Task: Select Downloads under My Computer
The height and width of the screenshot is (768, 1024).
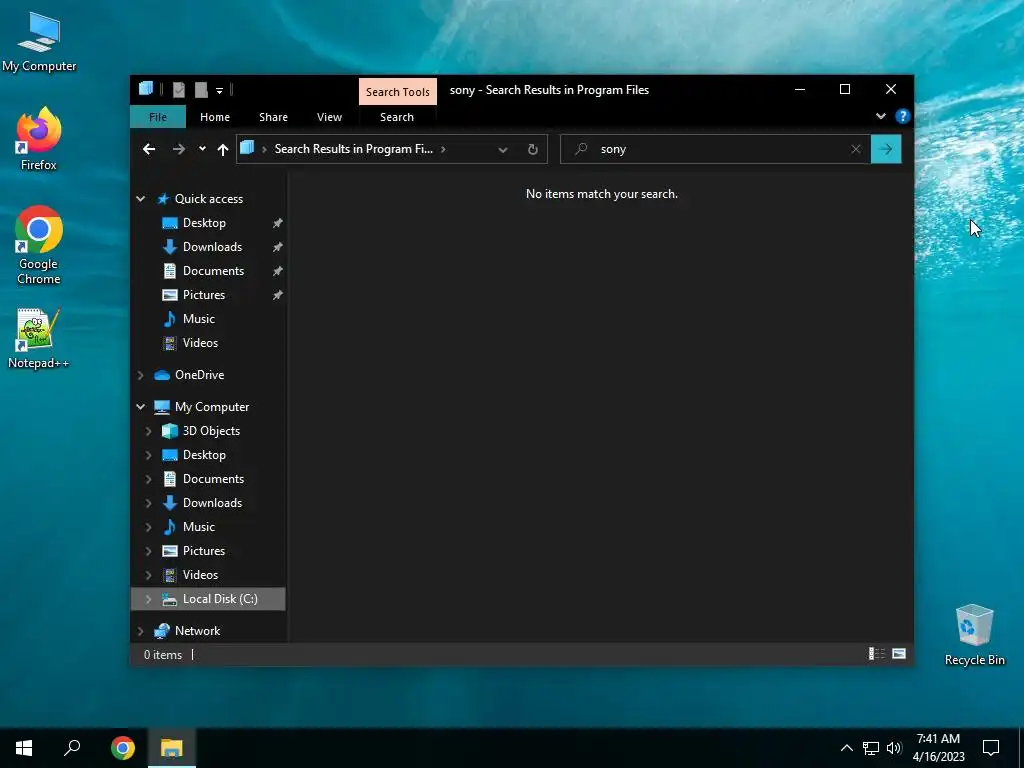Action: [212, 503]
